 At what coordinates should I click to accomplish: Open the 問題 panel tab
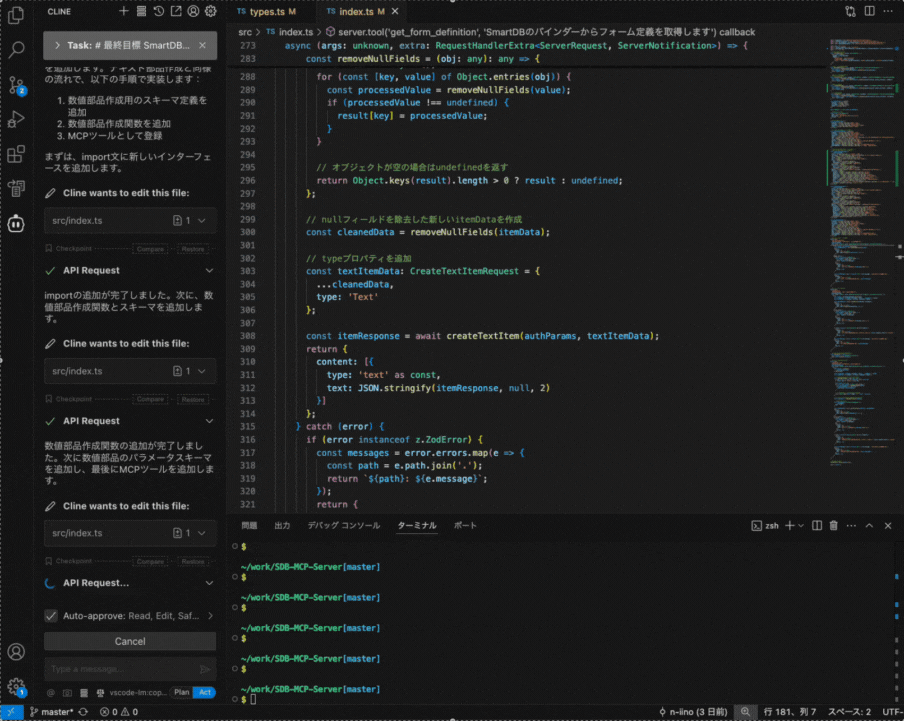(x=249, y=526)
